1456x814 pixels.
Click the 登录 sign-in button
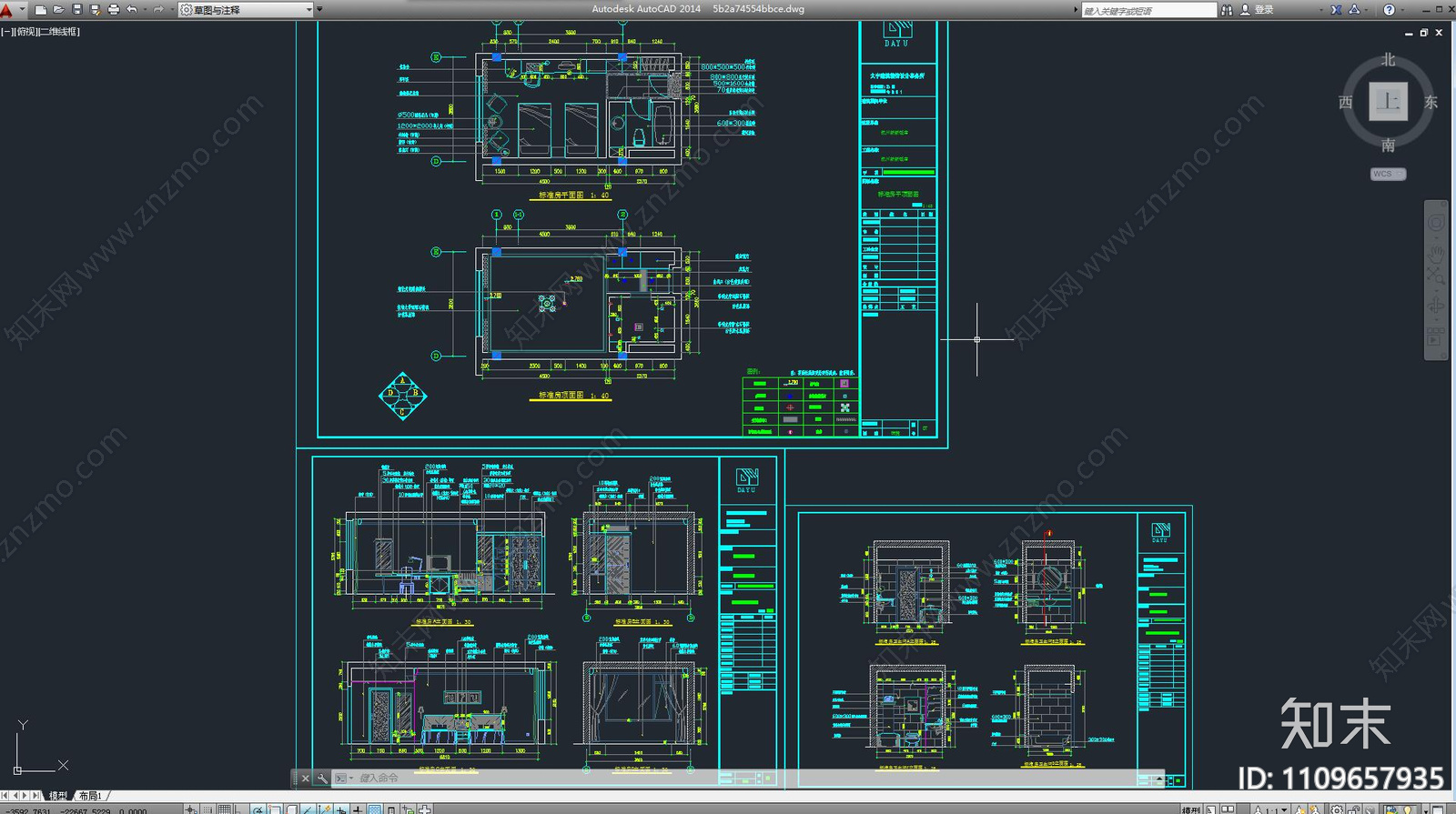click(x=1257, y=10)
